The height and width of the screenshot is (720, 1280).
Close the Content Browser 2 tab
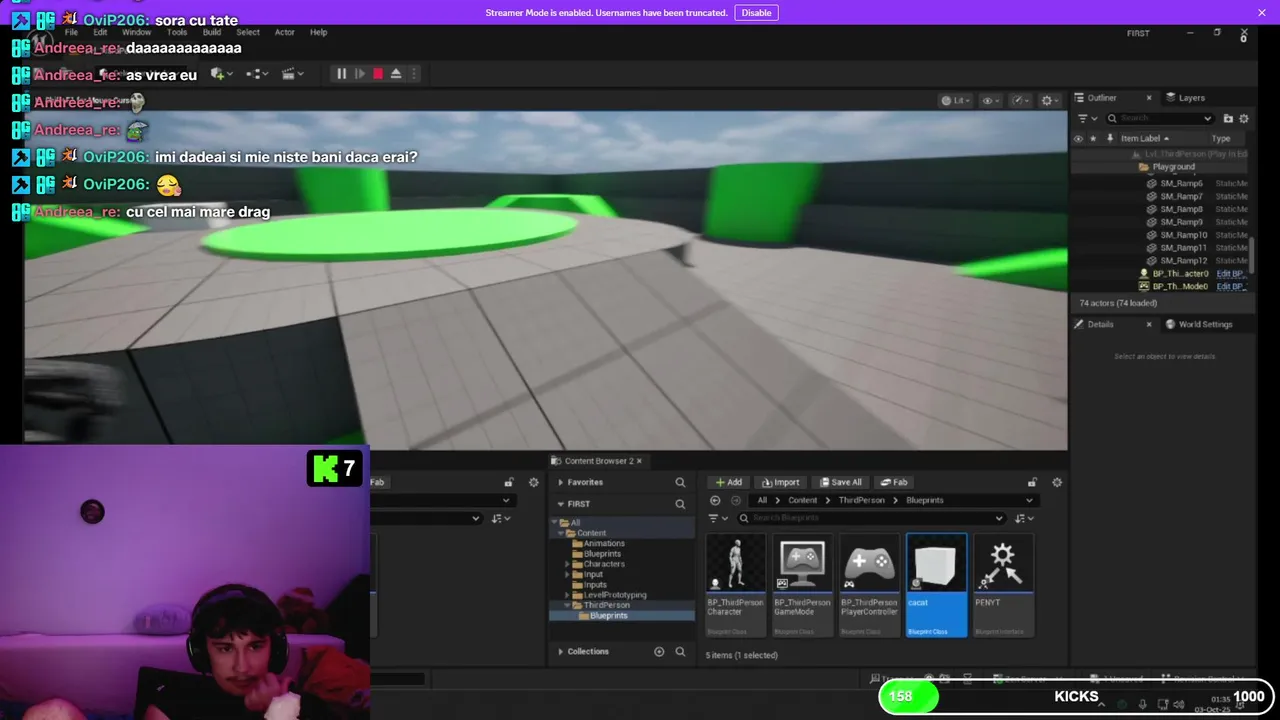pyautogui.click(x=639, y=461)
